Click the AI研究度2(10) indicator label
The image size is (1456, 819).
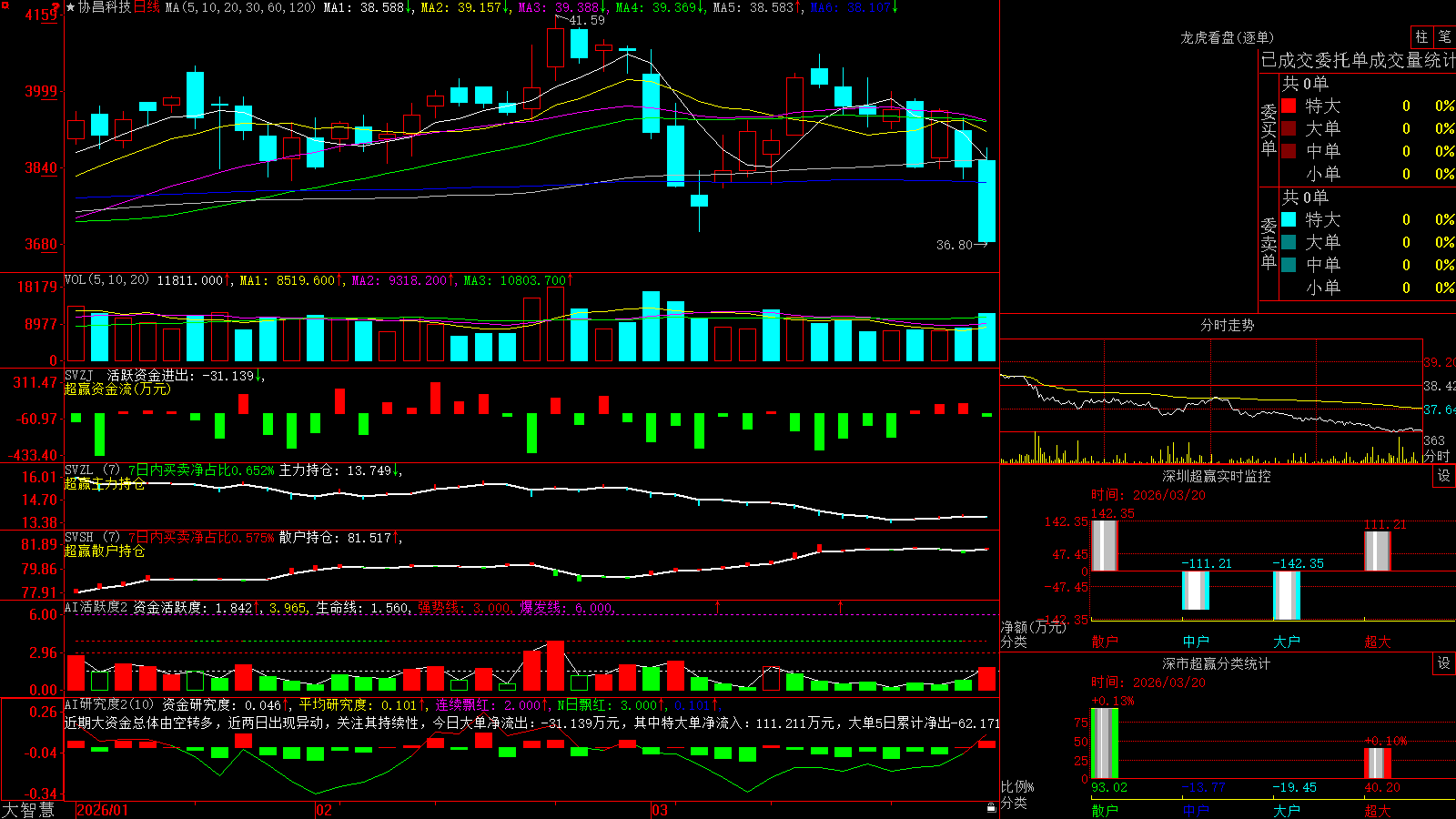[x=109, y=704]
